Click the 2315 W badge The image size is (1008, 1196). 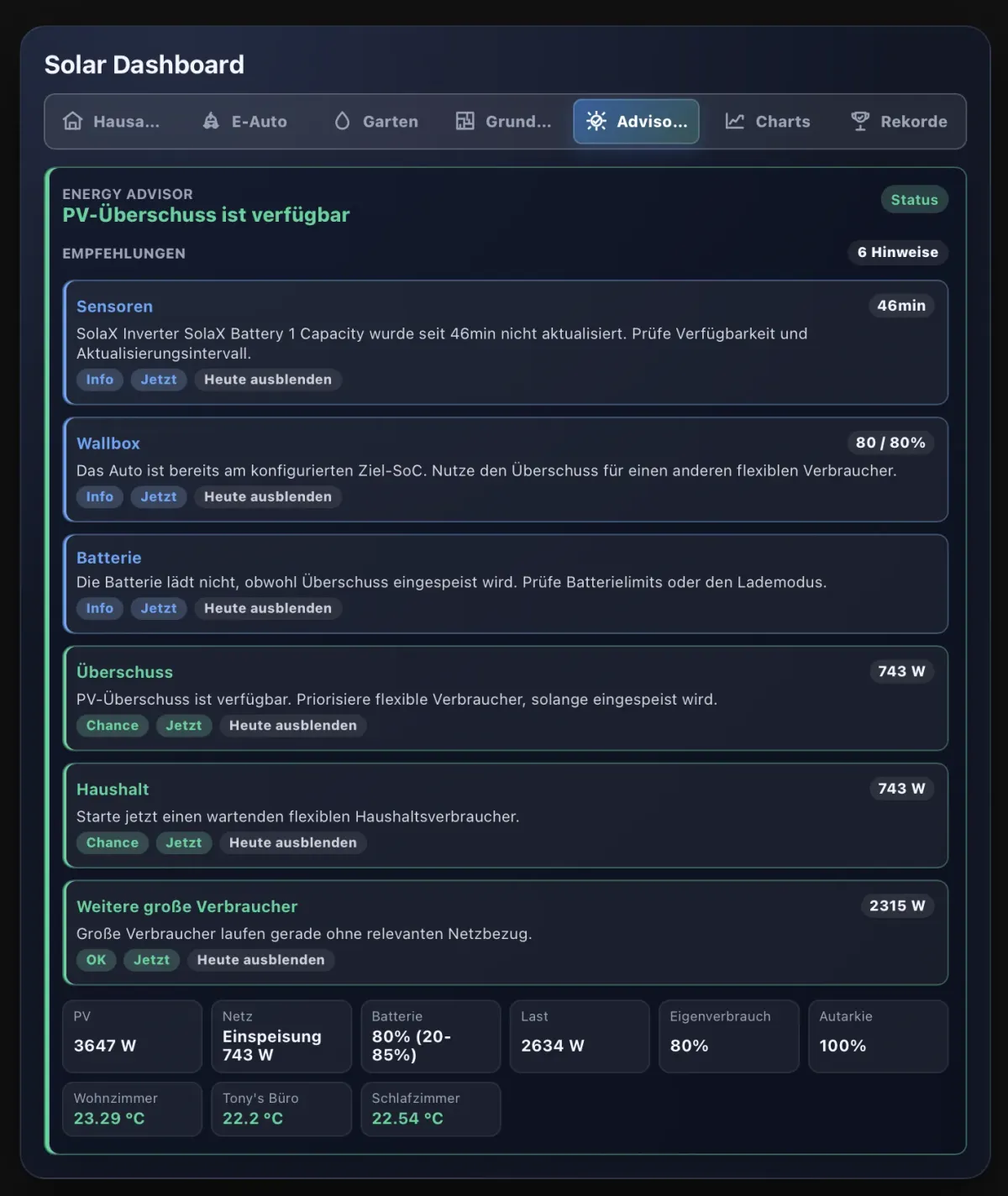click(x=897, y=905)
